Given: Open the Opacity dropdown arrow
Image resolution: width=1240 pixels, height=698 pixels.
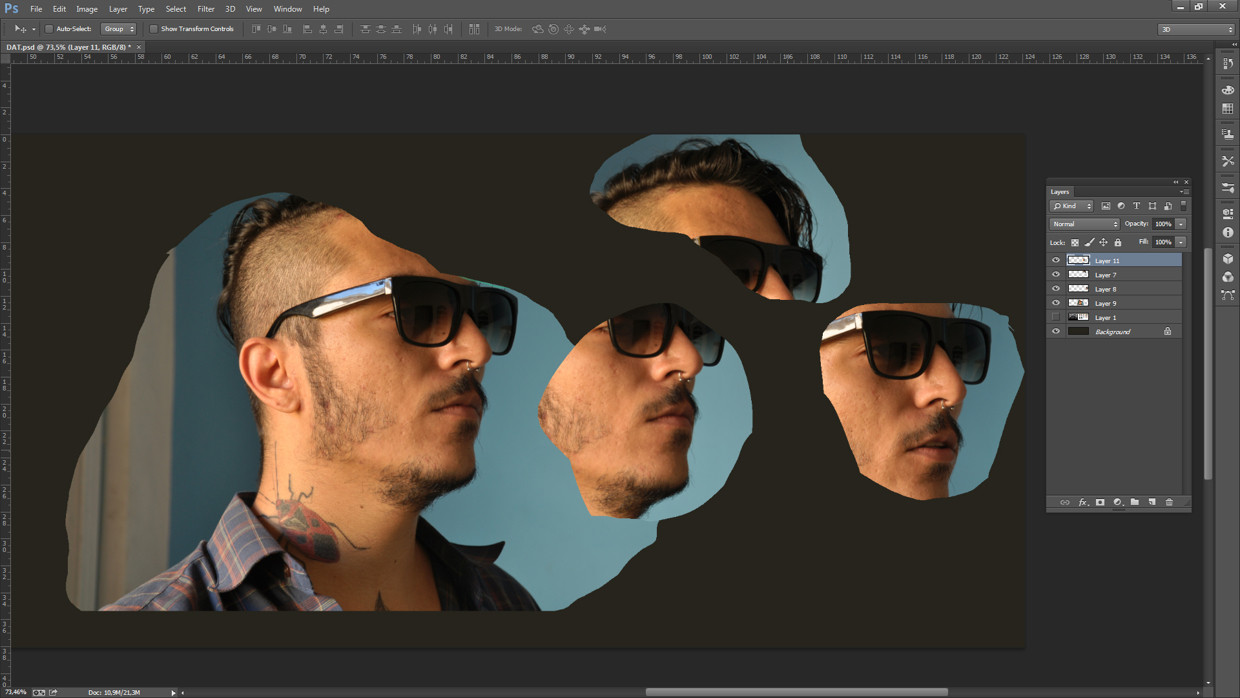Looking at the screenshot, I should pyautogui.click(x=1179, y=224).
